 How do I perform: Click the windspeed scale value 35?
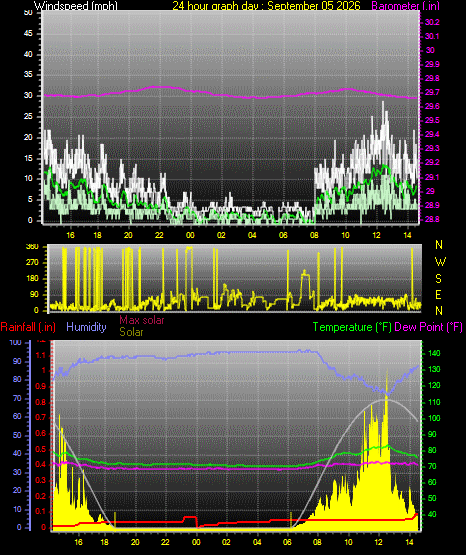click(28, 75)
